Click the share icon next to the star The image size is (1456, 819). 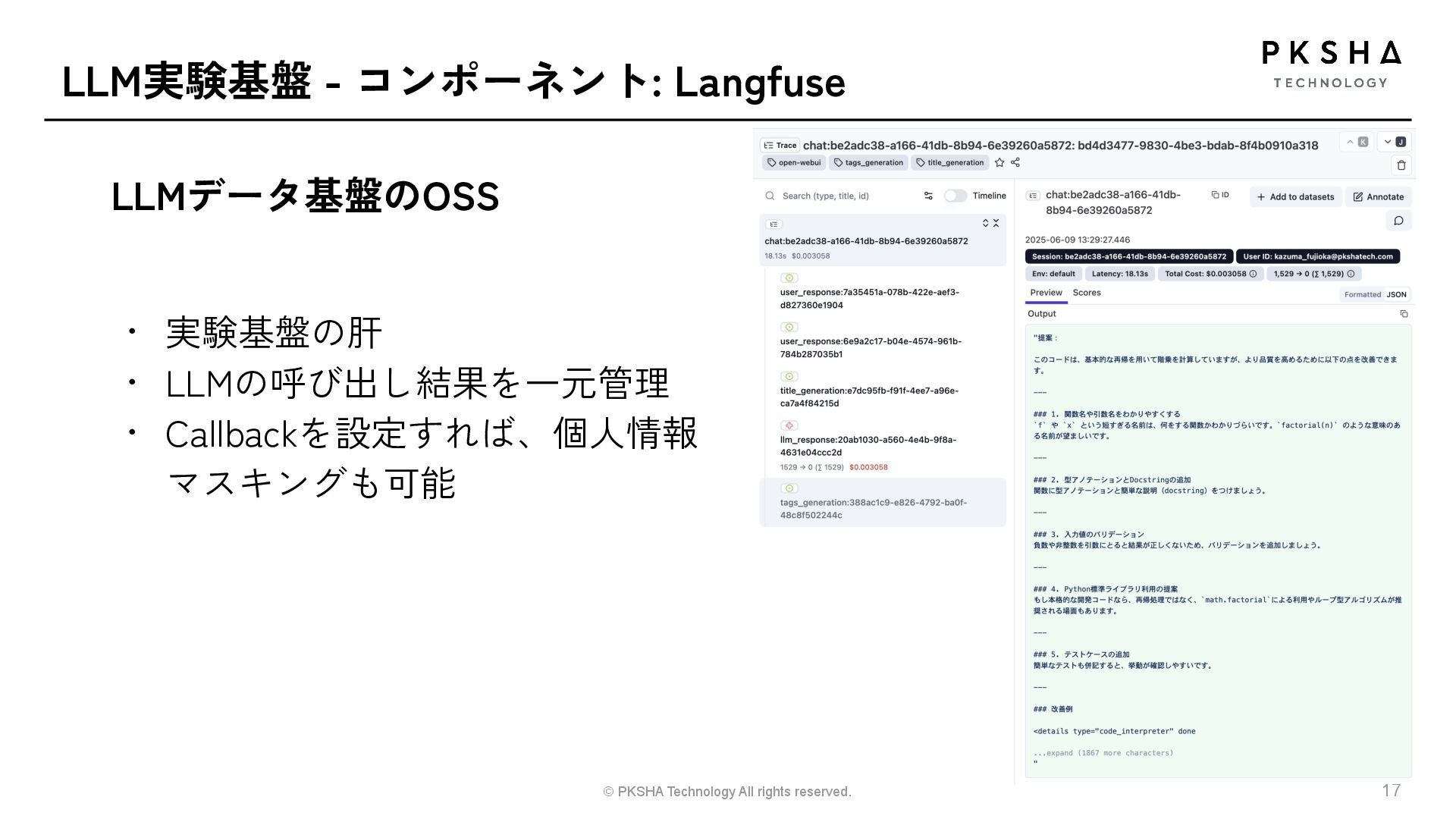pos(1015,162)
